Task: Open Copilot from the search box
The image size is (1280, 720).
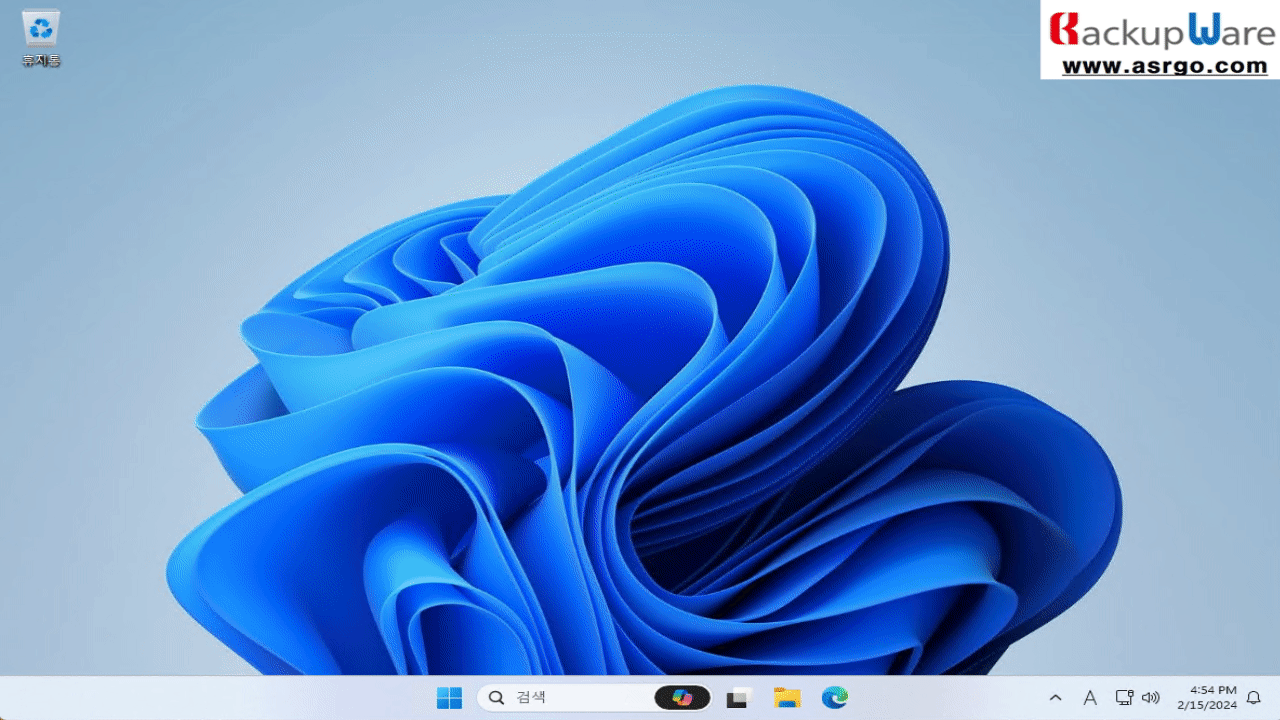Action: 683,698
